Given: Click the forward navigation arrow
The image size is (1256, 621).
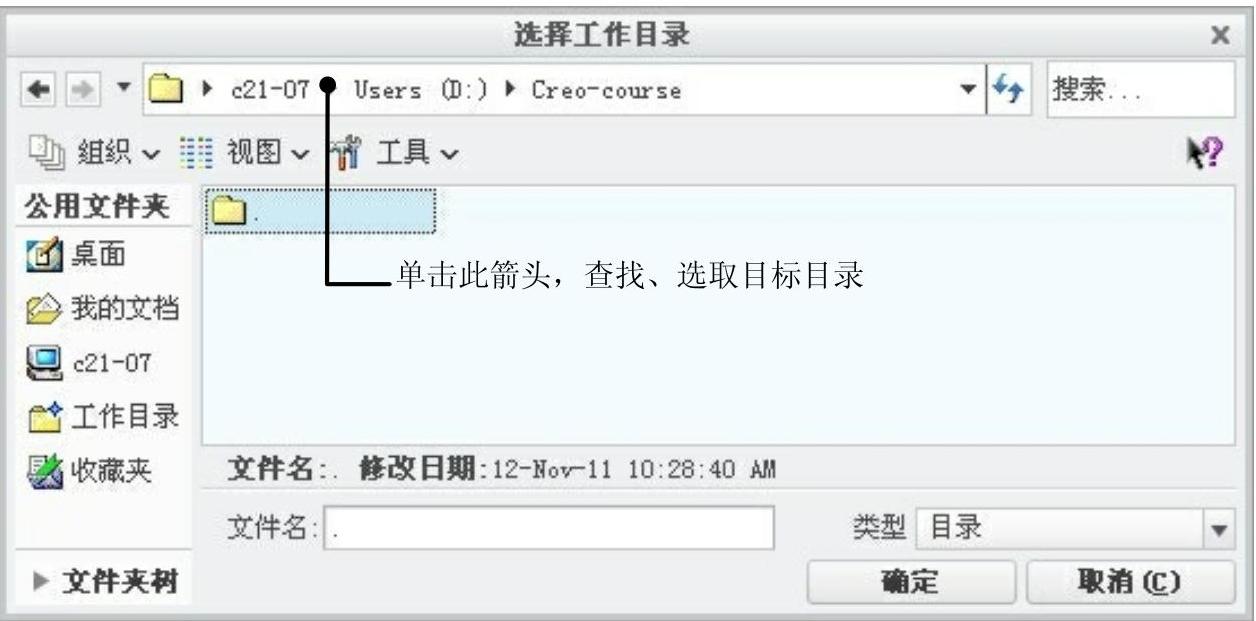Looking at the screenshot, I should (x=81, y=90).
